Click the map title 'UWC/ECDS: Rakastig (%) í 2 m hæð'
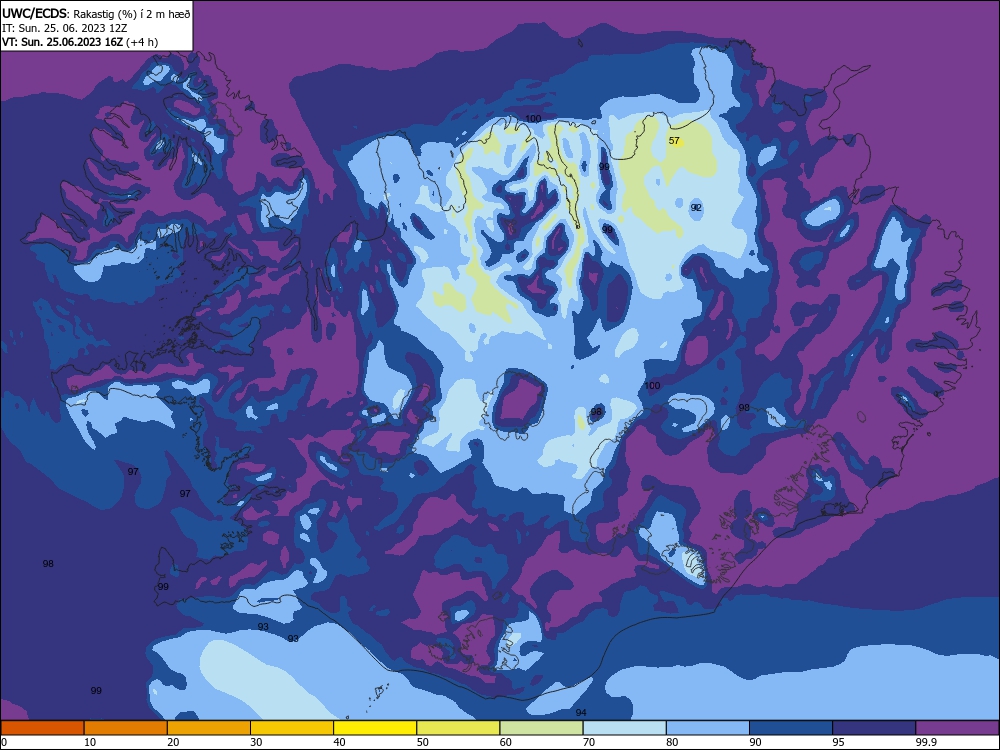 [x=96, y=14]
